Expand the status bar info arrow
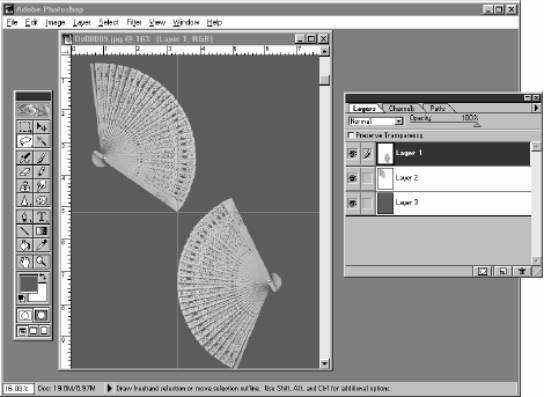This screenshot has width=544, height=397. pos(109,388)
